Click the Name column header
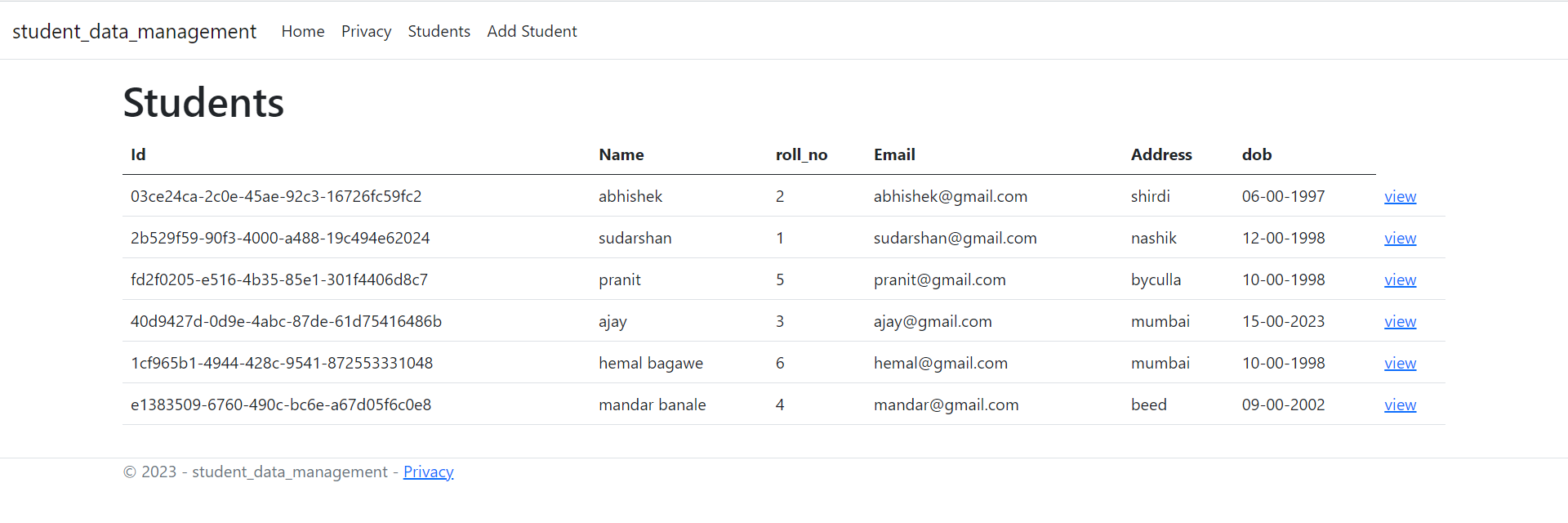The image size is (1568, 523). pos(621,154)
